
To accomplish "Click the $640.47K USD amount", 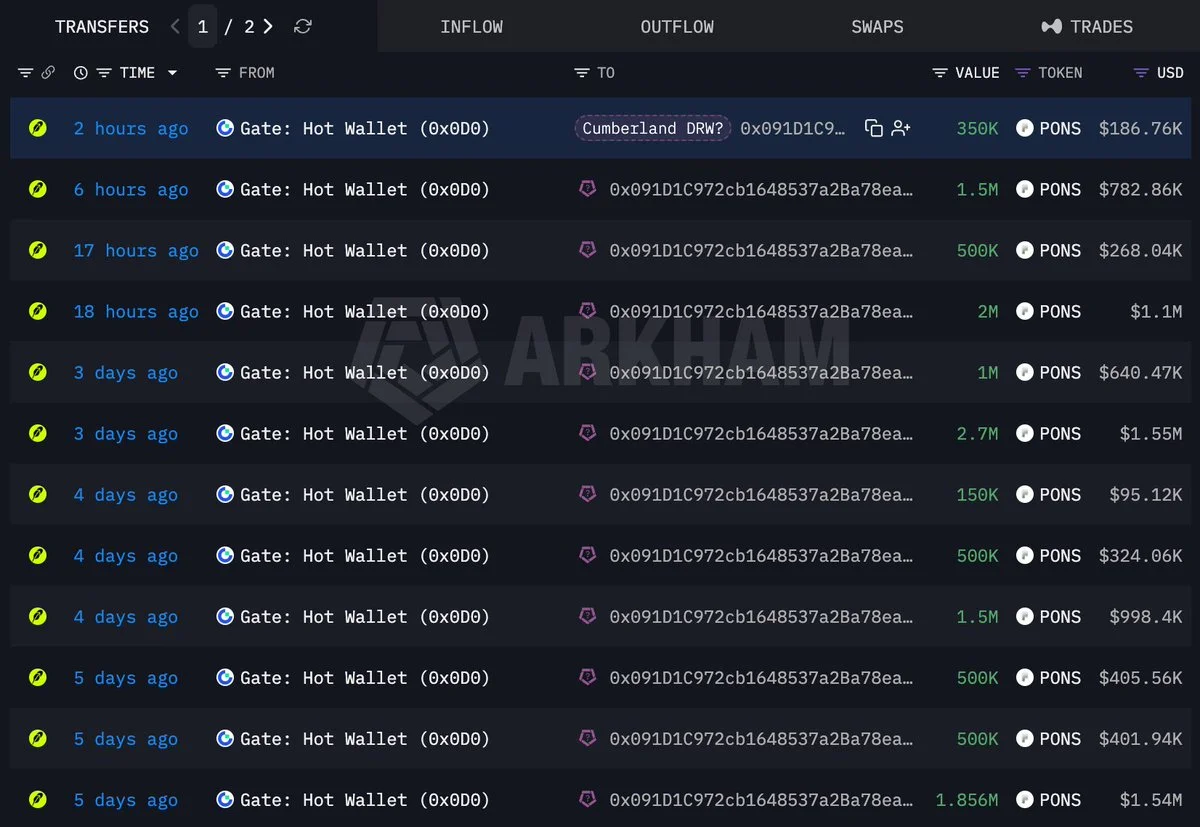I will pos(1140,372).
